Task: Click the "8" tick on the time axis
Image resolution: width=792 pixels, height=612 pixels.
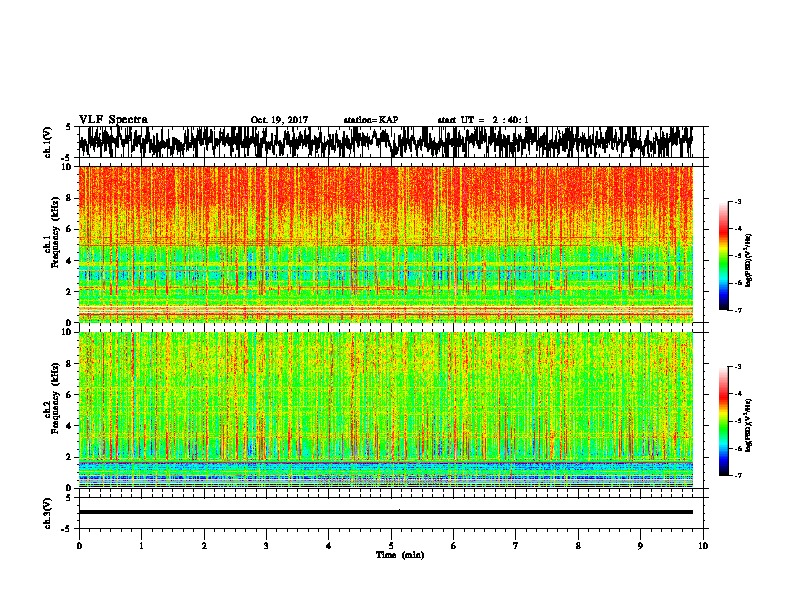Action: click(x=578, y=545)
